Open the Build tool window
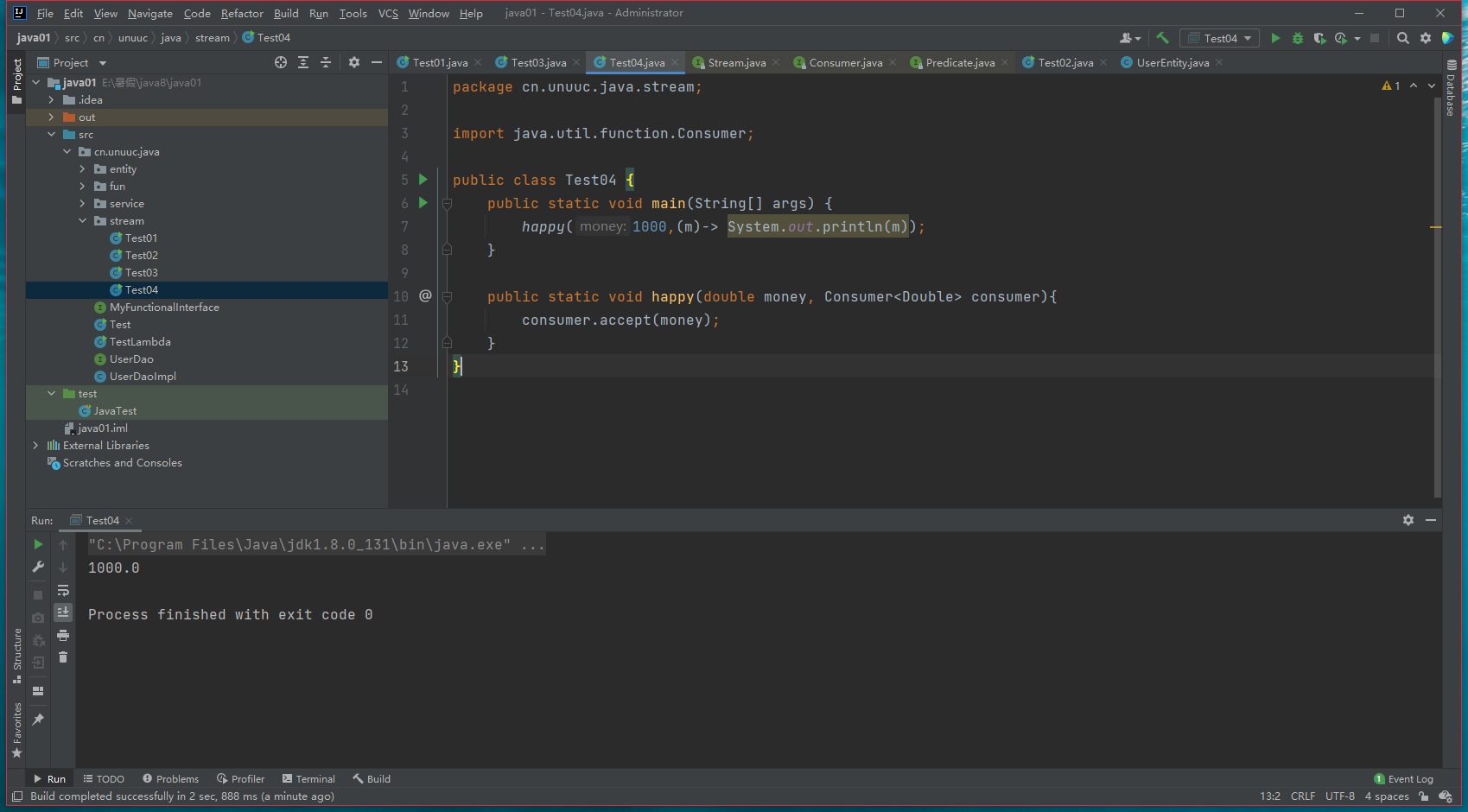This screenshot has width=1468, height=812. [x=372, y=779]
